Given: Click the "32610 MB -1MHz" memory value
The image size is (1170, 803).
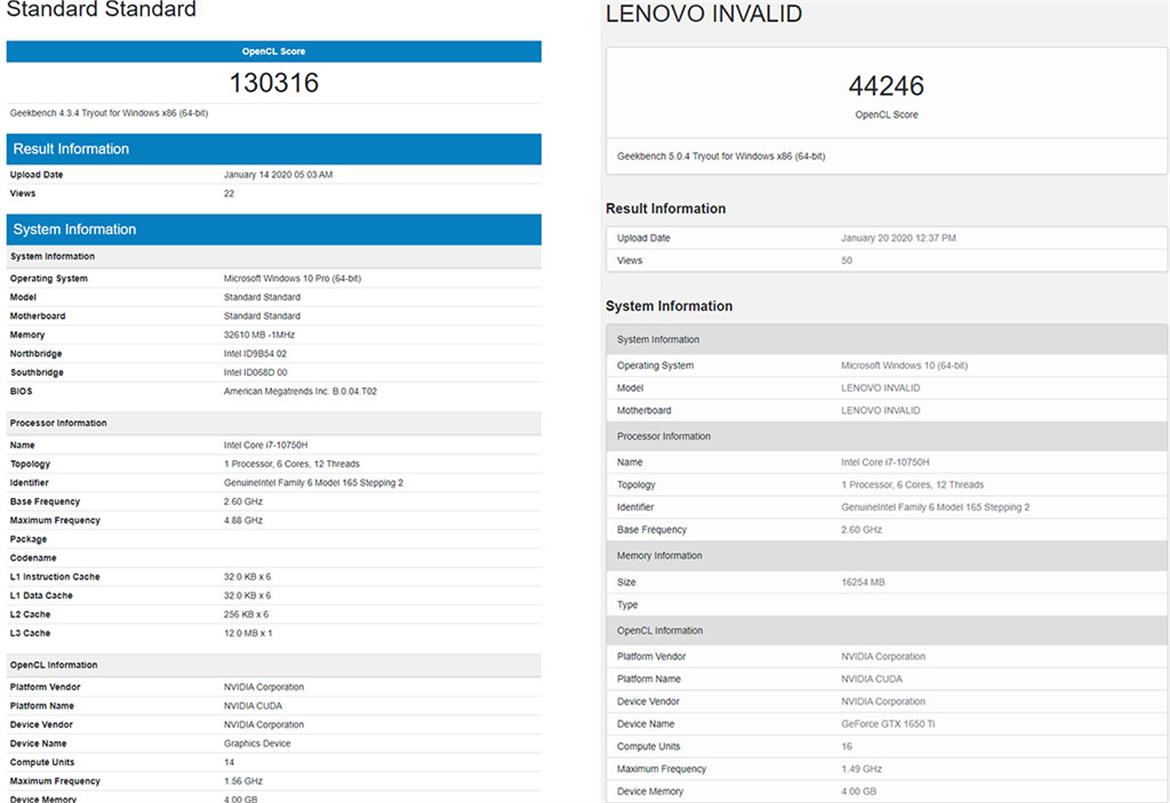Looking at the screenshot, I should click(x=260, y=335).
